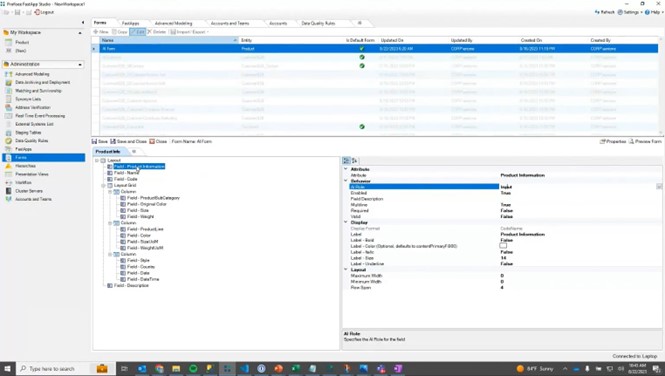This screenshot has height=376, width=665.
Task: Open FastApps in Administration sidebar
Action: tap(23, 149)
